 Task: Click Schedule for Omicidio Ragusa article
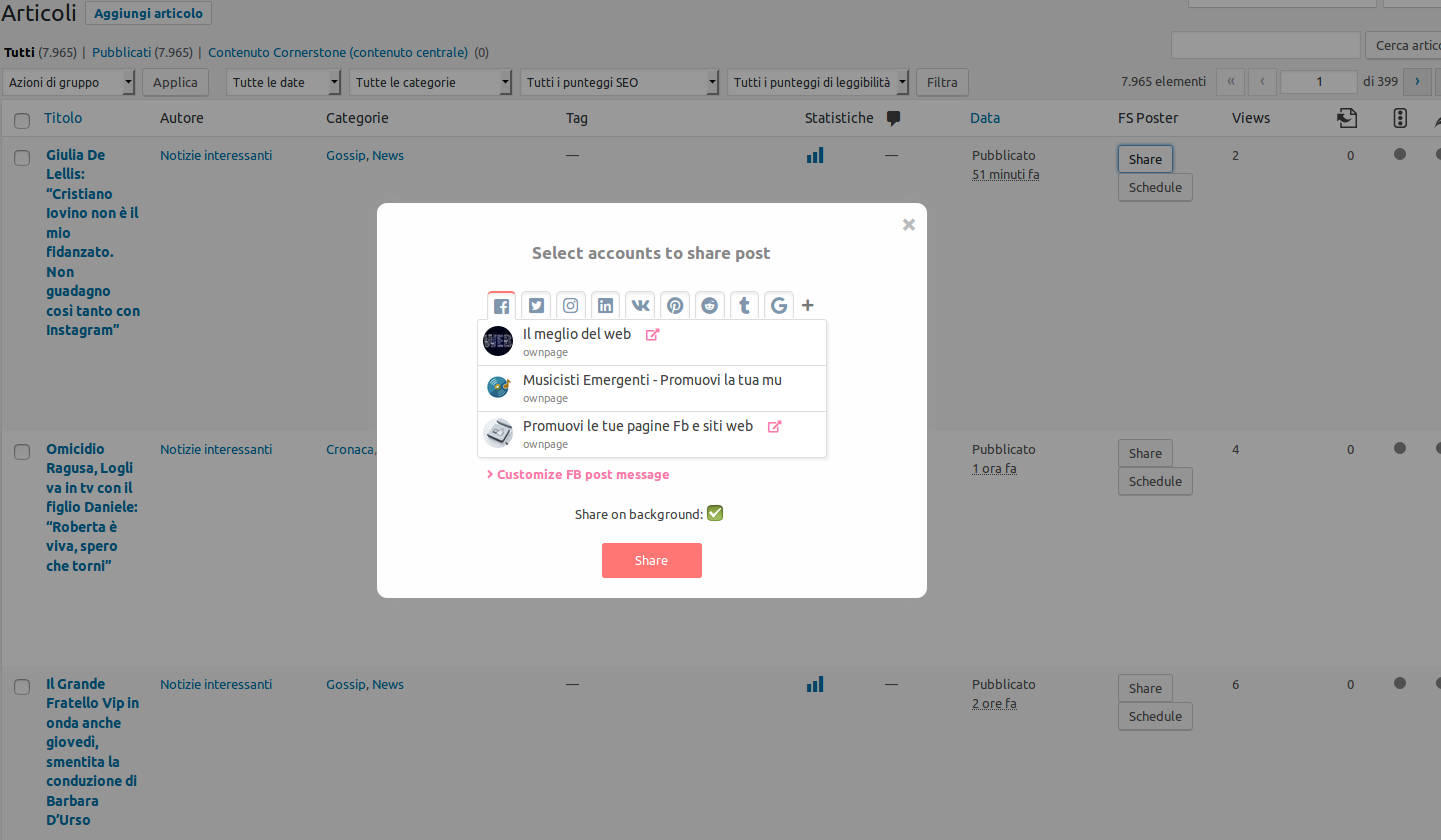[x=1155, y=481]
